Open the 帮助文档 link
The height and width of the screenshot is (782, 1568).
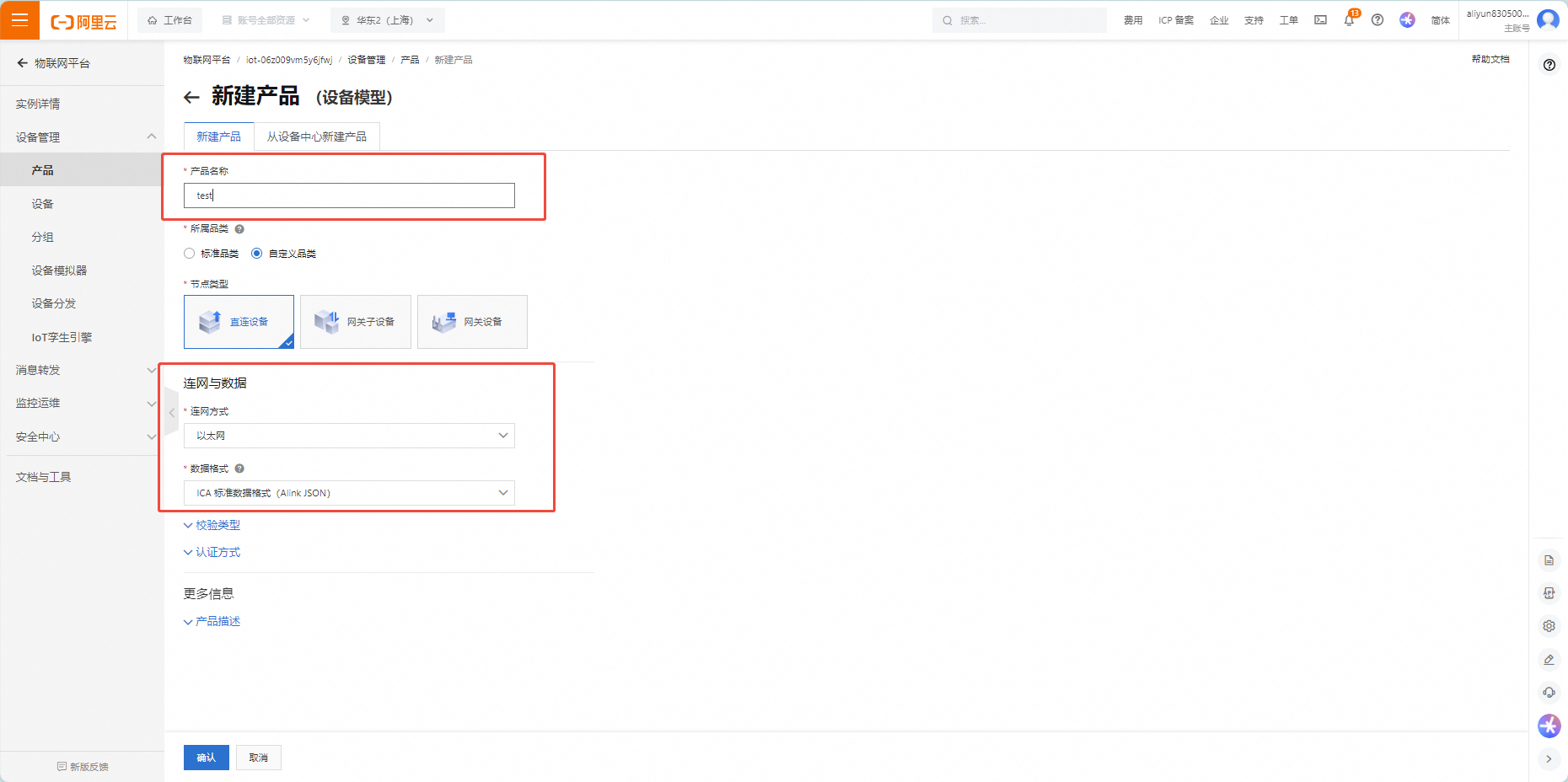click(x=1490, y=59)
